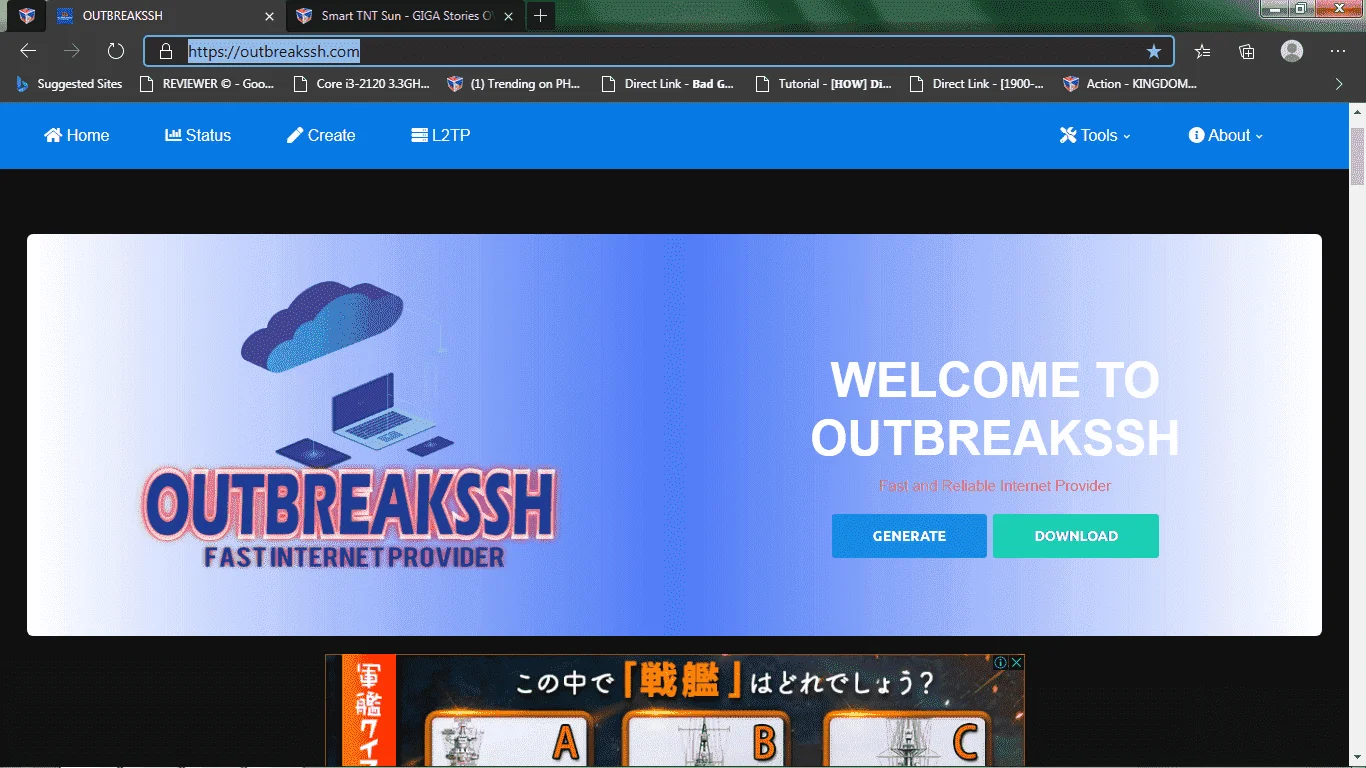Click the GENERATE button
Viewport: 1366px width, 768px height.
click(909, 536)
